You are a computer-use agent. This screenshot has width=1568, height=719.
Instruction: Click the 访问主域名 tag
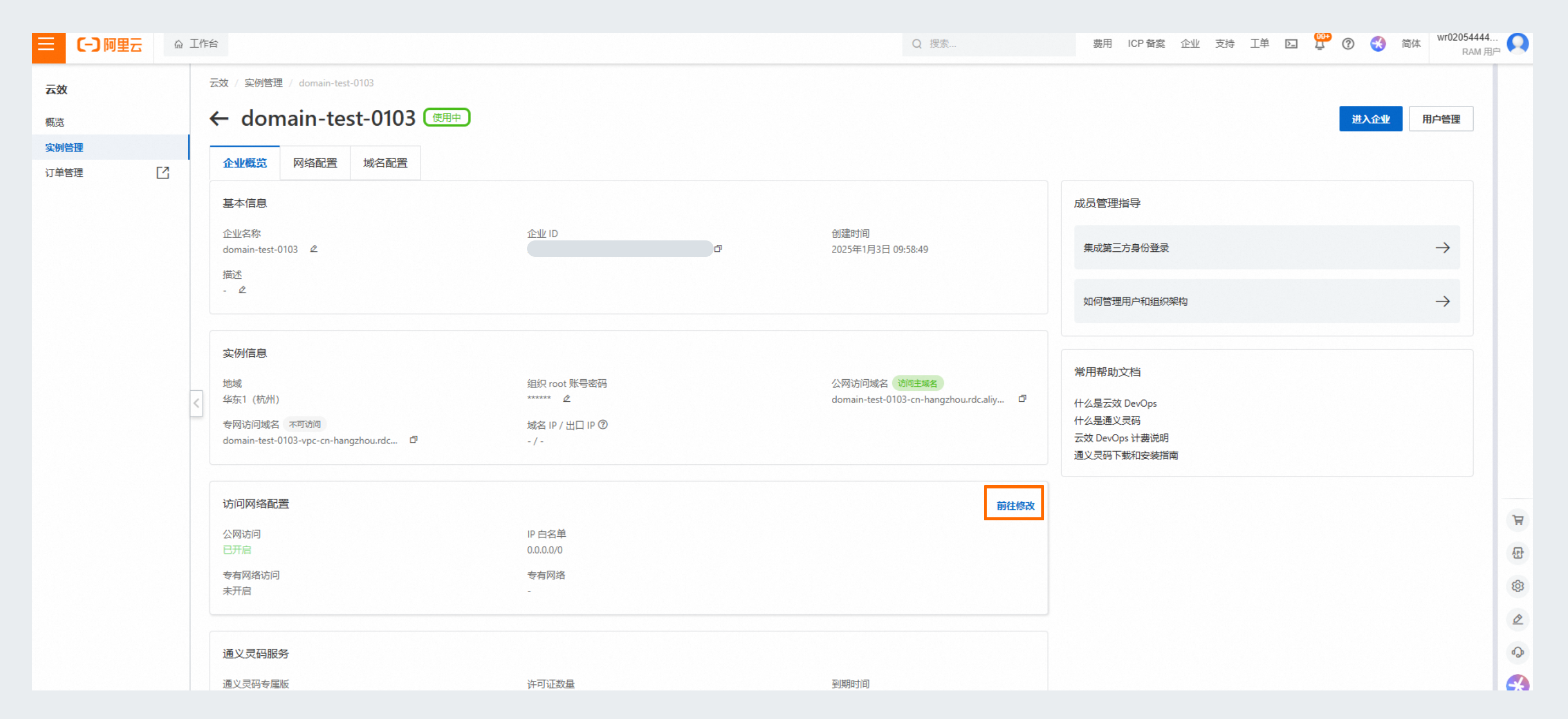click(917, 383)
